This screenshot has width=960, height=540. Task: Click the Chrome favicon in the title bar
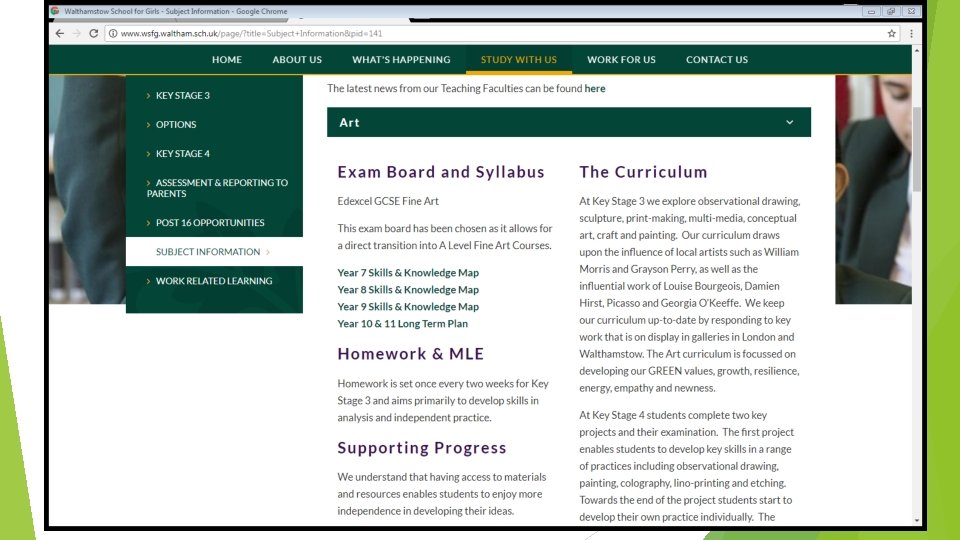click(55, 11)
